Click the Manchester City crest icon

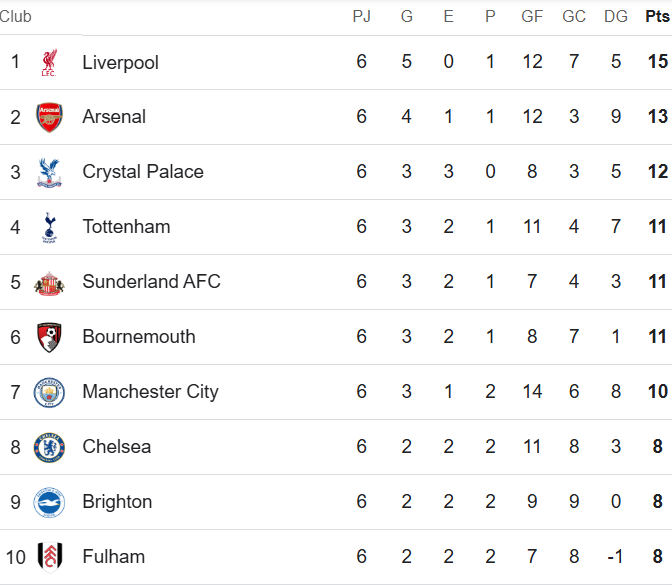coord(48,392)
